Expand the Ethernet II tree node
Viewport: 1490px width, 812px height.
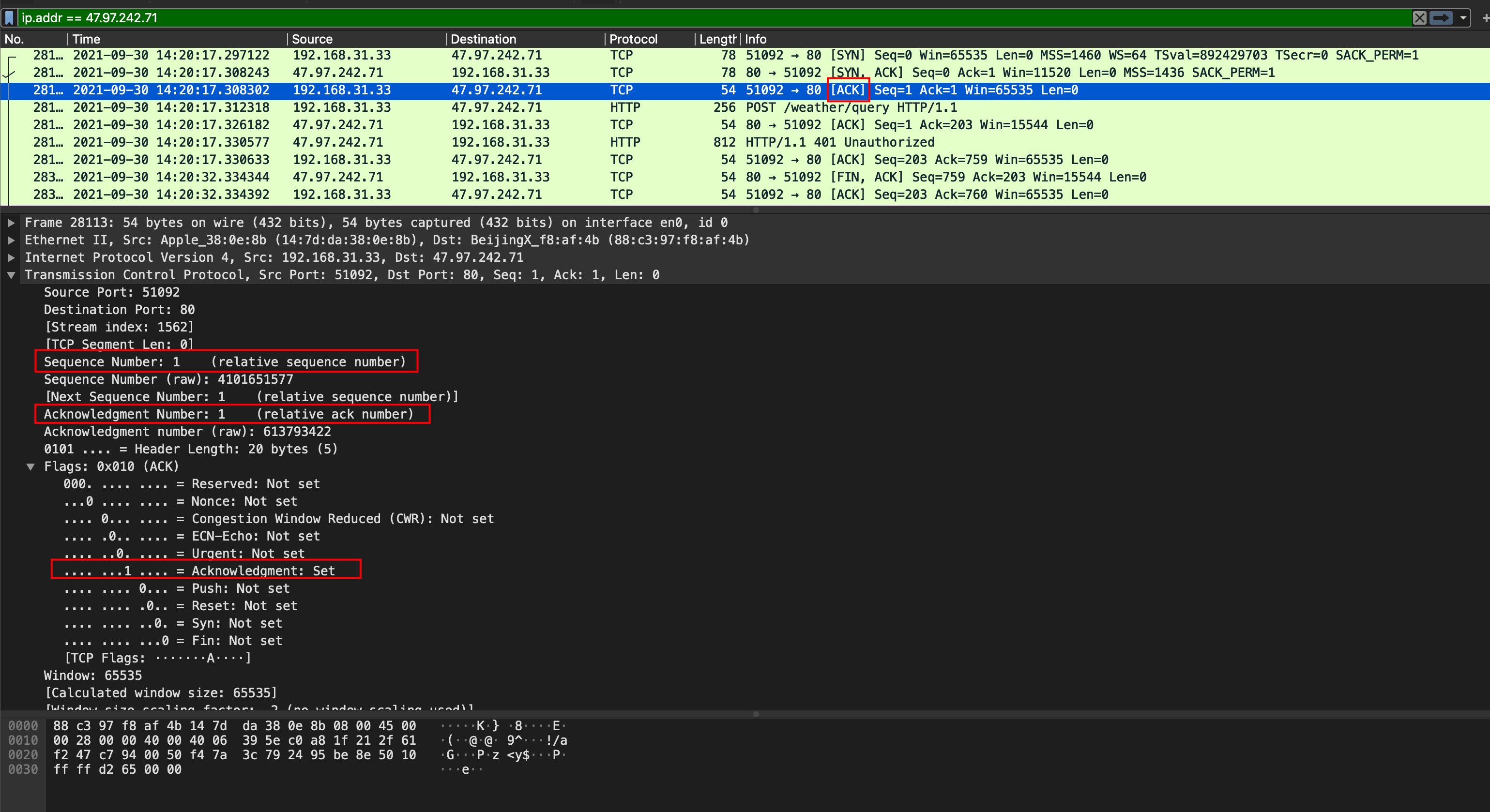(x=11, y=240)
